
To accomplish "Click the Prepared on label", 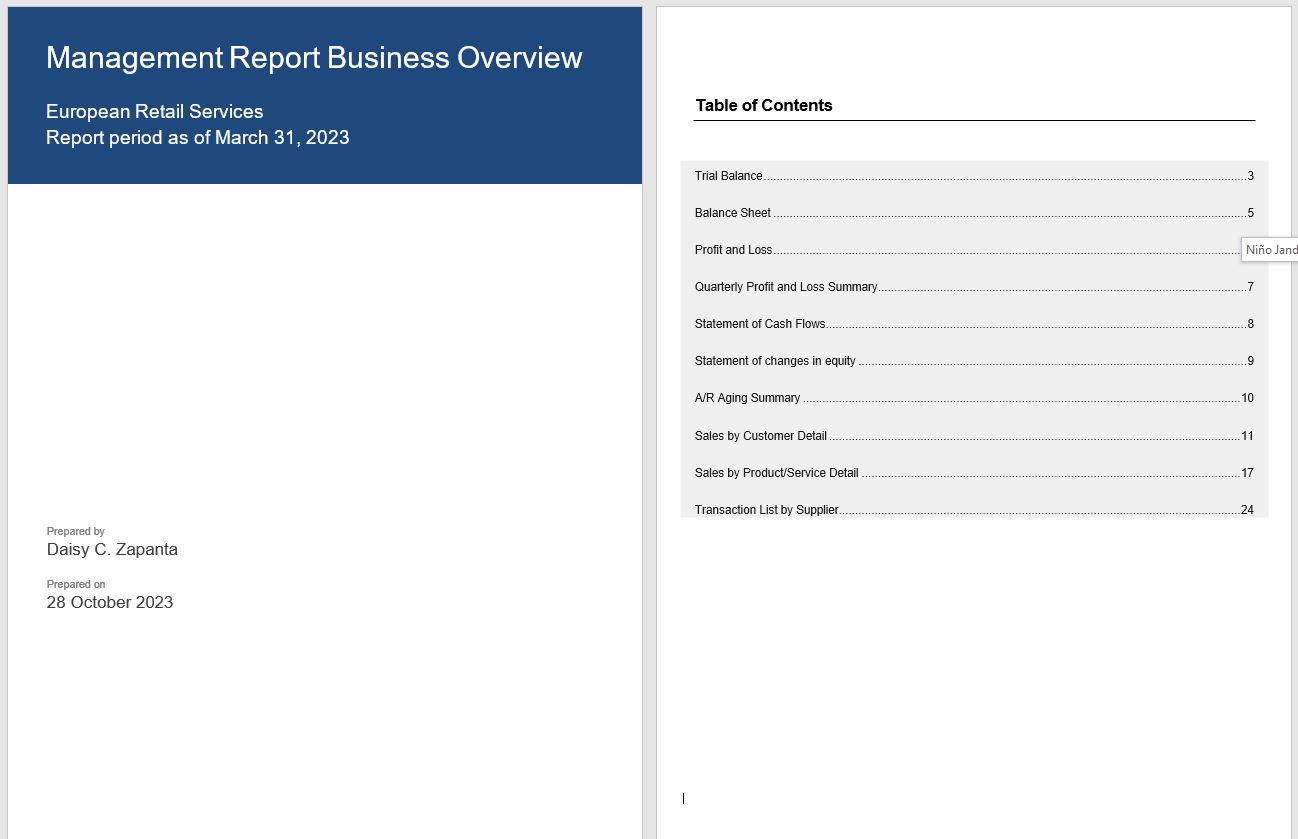I will point(76,584).
